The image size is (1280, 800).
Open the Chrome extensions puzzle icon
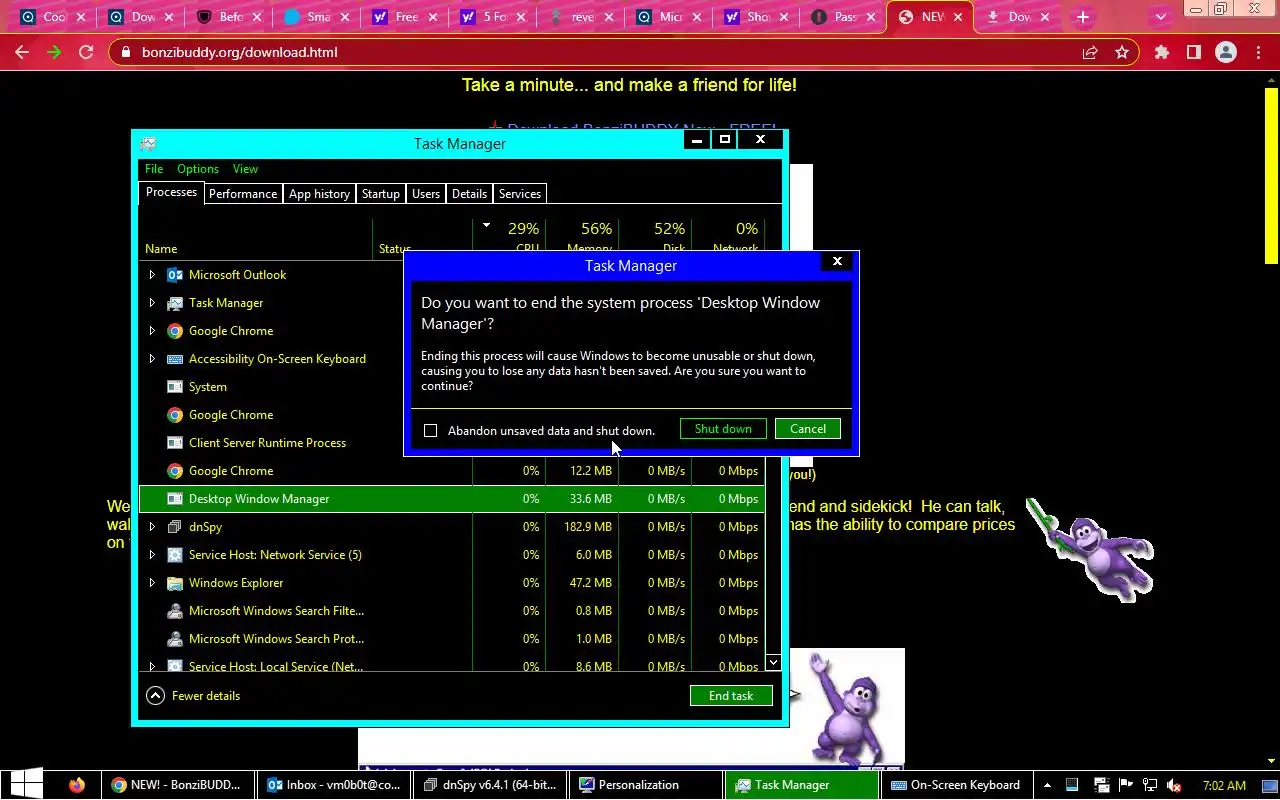(x=1161, y=52)
